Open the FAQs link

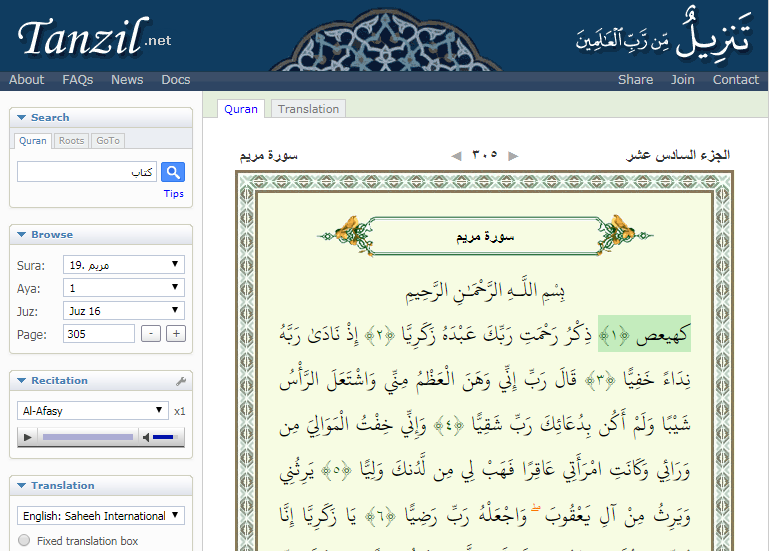click(x=77, y=80)
